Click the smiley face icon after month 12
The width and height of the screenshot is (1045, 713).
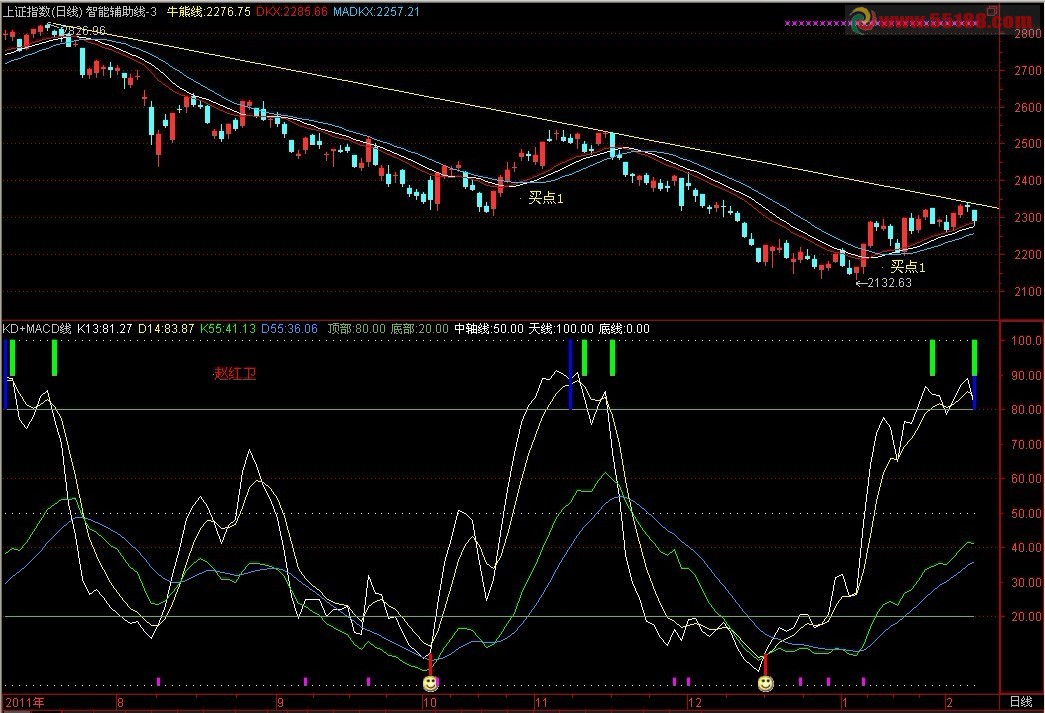click(765, 683)
